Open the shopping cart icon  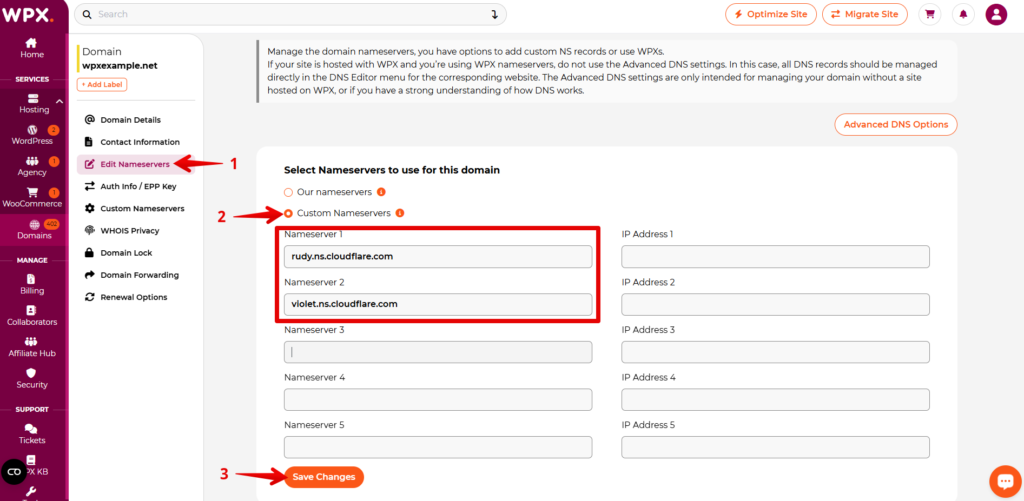[929, 14]
